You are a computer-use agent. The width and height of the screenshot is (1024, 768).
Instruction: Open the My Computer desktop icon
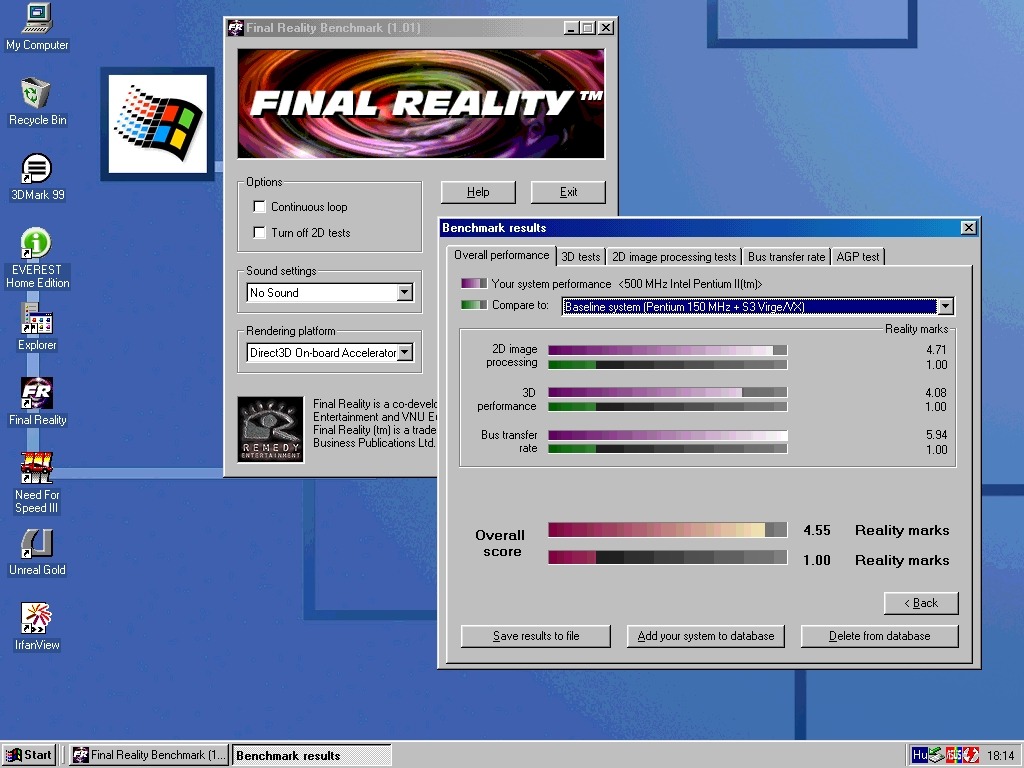click(x=37, y=26)
